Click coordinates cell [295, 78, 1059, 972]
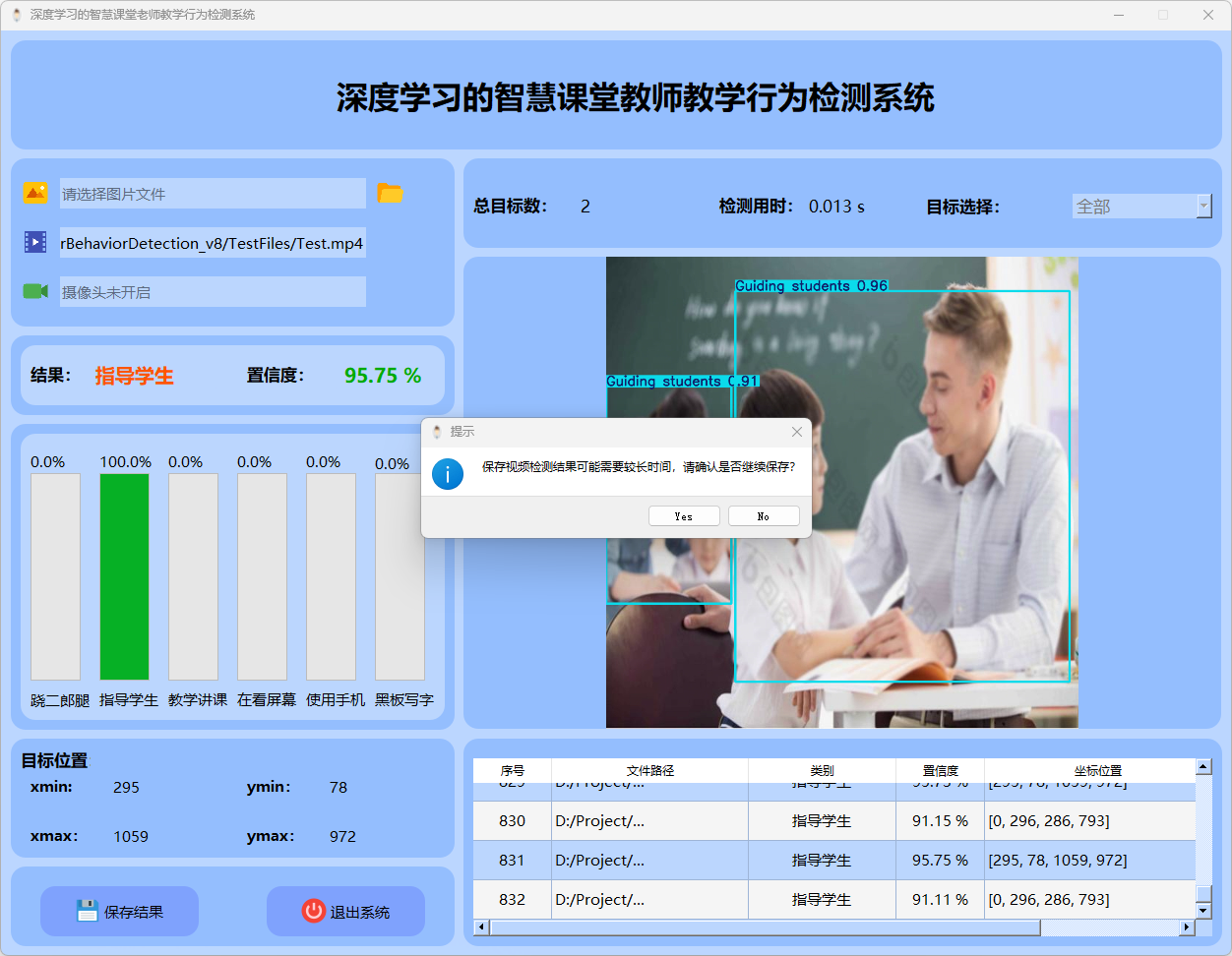Viewport: 1232px width, 956px height. tap(1090, 860)
